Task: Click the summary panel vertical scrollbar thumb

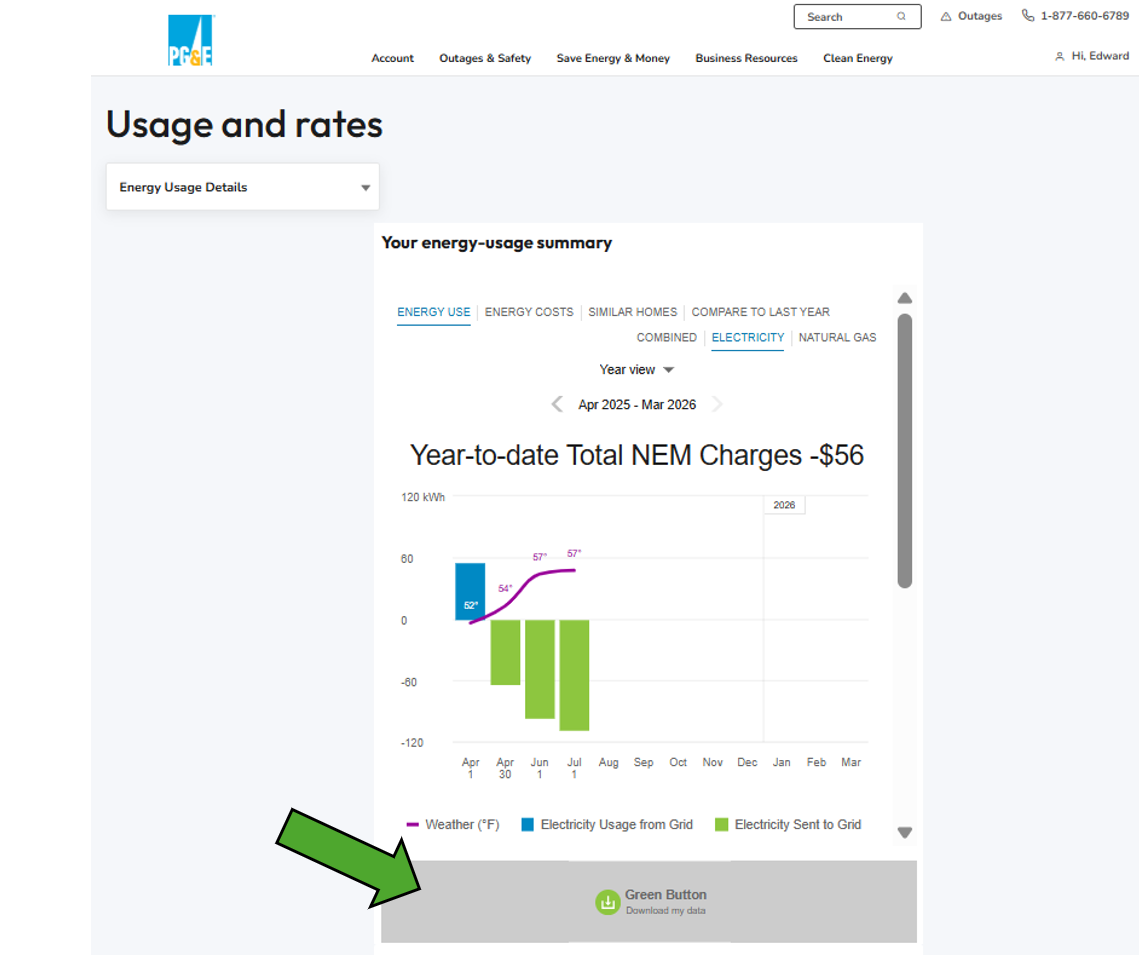Action: (904, 450)
